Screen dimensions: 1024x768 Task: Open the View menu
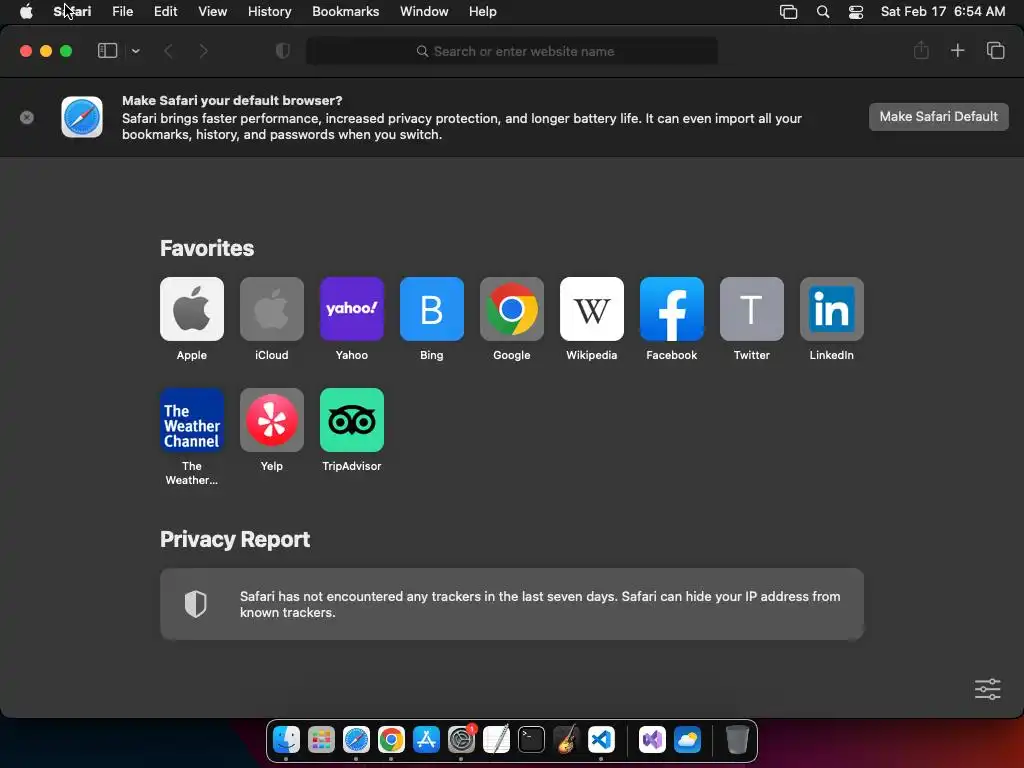point(213,12)
